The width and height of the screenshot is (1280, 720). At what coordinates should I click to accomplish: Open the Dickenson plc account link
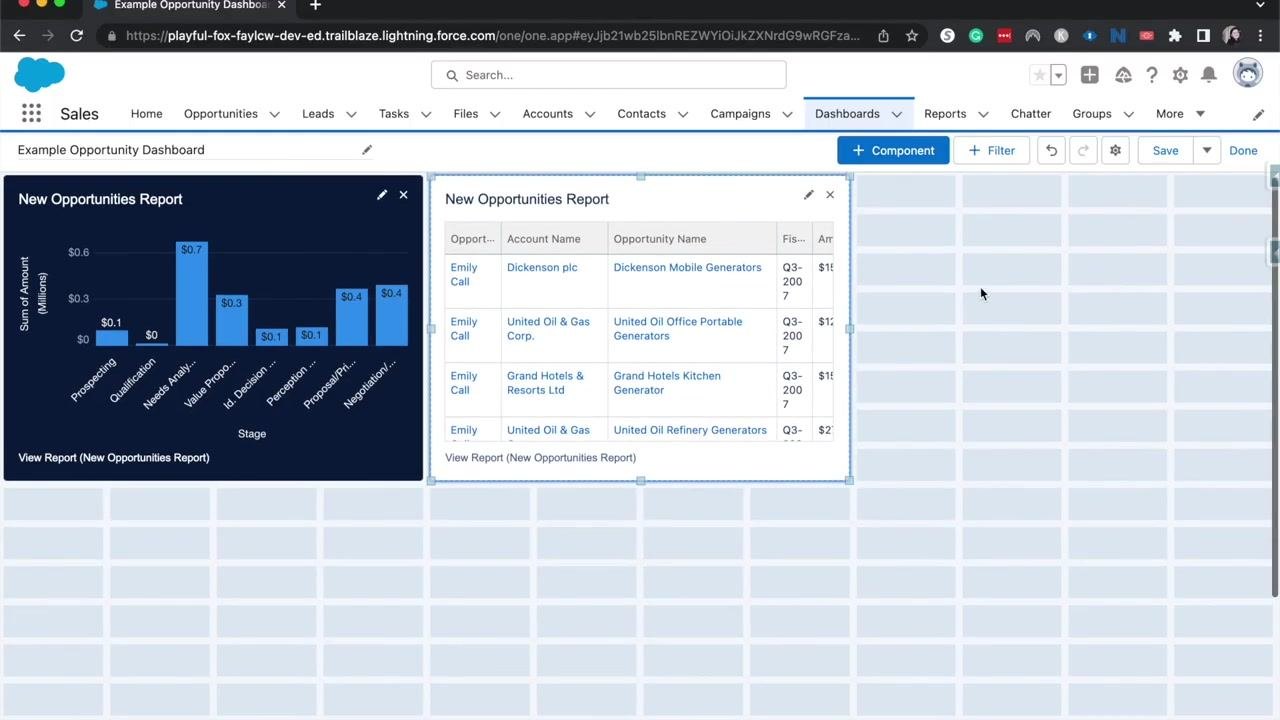point(542,268)
